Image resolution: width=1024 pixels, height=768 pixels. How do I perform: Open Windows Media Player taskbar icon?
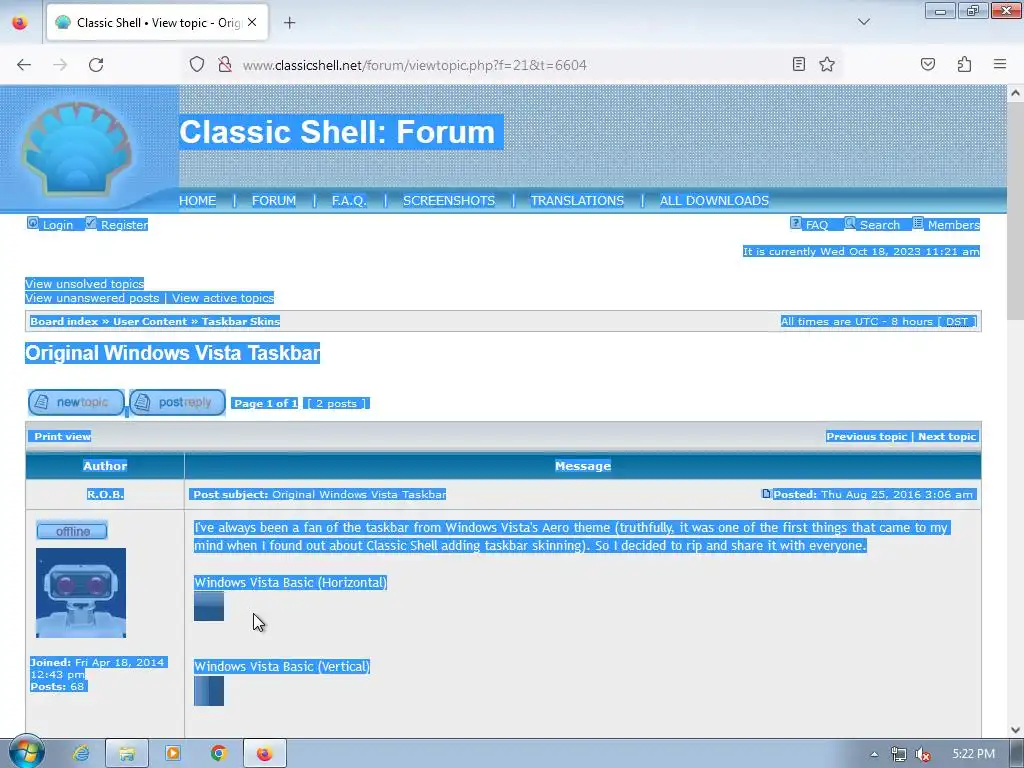[x=173, y=754]
